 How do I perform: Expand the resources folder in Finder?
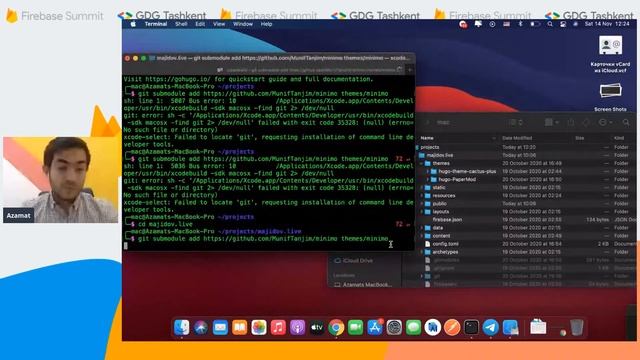click(422, 196)
